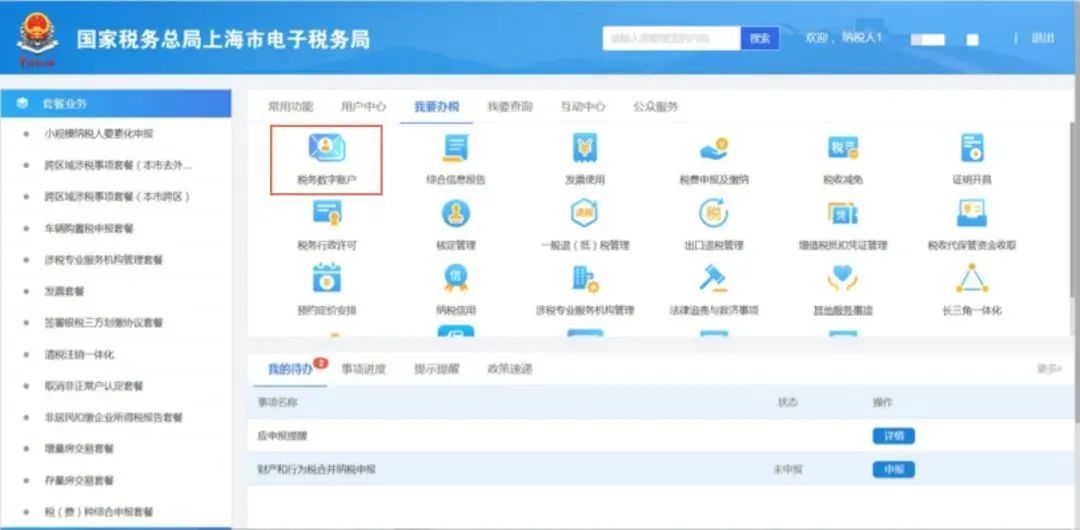The width and height of the screenshot is (1080, 530).
Task: Click the 发票使用 icon
Action: click(585, 150)
